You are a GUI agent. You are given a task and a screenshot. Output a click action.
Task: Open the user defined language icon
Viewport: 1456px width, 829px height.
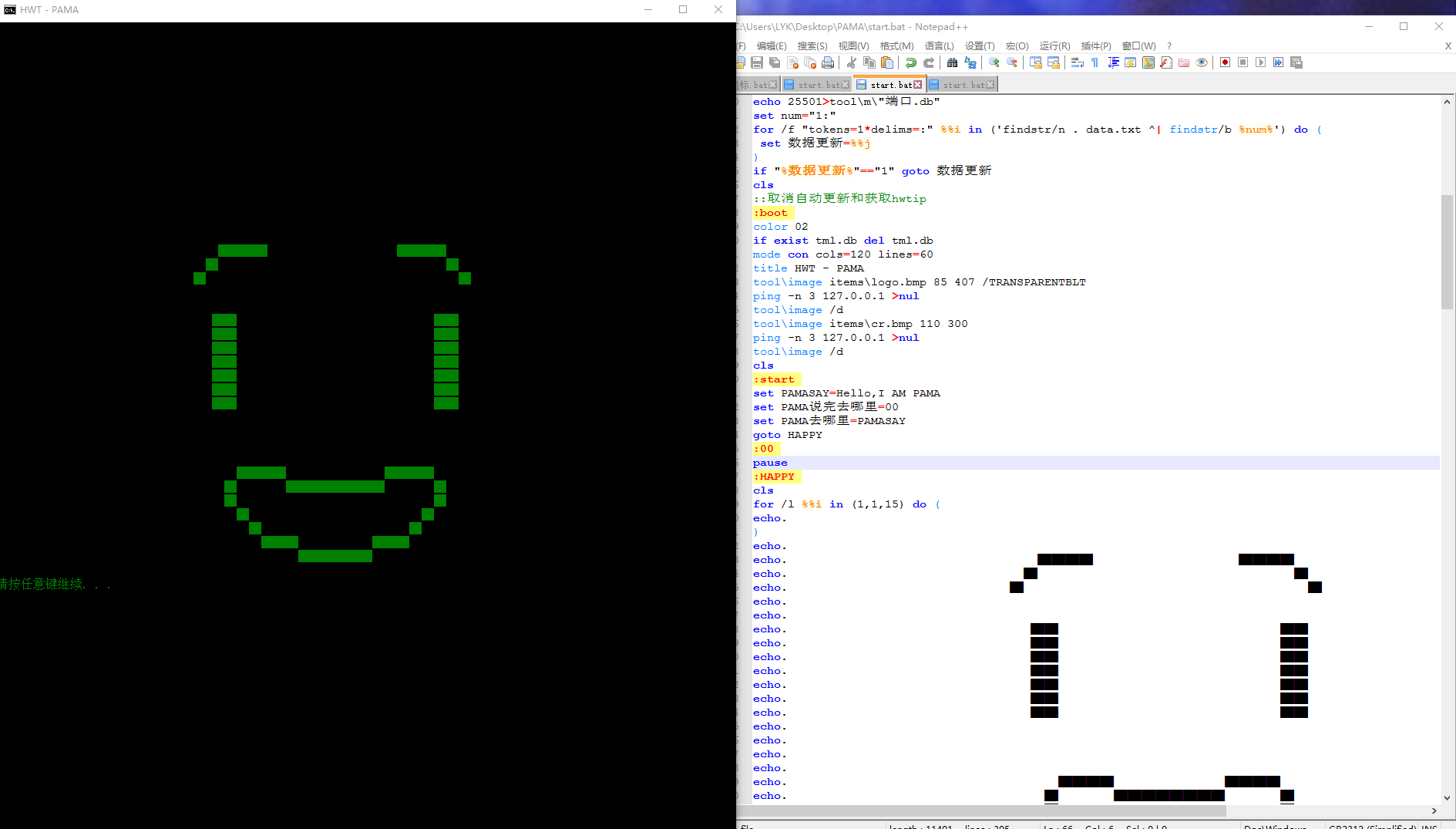(x=1131, y=62)
